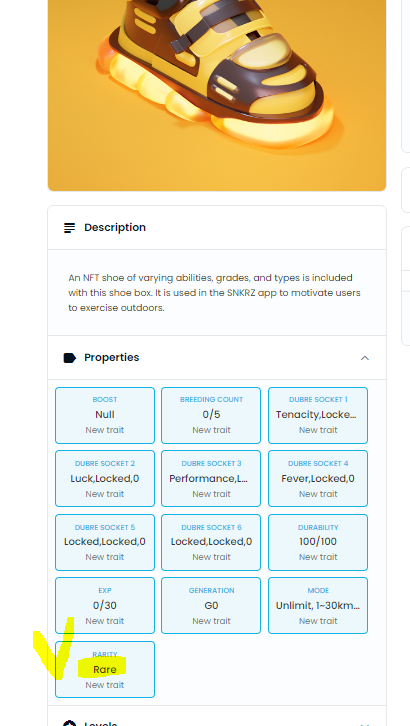410x726 pixels.
Task: Open the Description section header
Action: [x=217, y=228]
